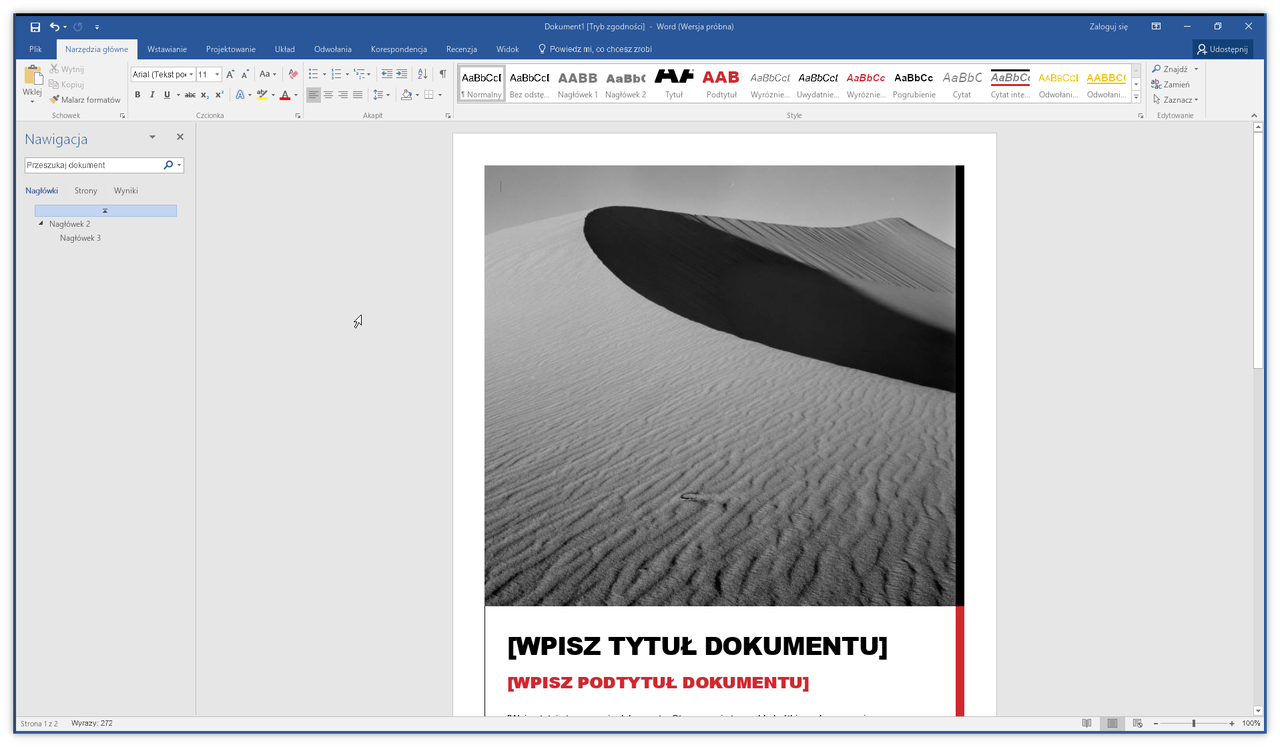Screen dimensions: 1280x747
Task: Open the Style pane dialog launcher
Action: [x=1140, y=116]
